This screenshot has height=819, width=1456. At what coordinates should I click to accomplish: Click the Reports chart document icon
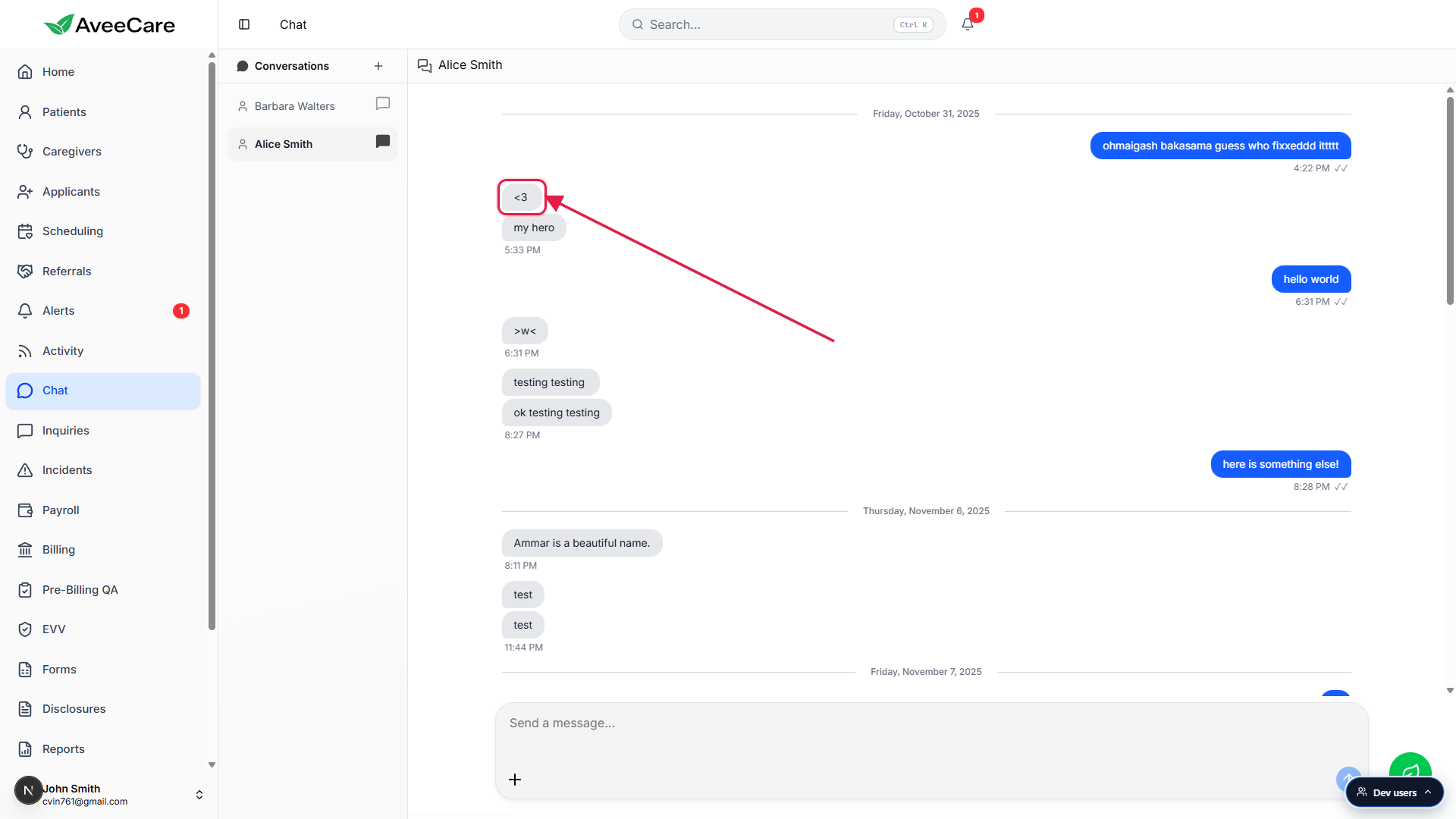coord(25,749)
